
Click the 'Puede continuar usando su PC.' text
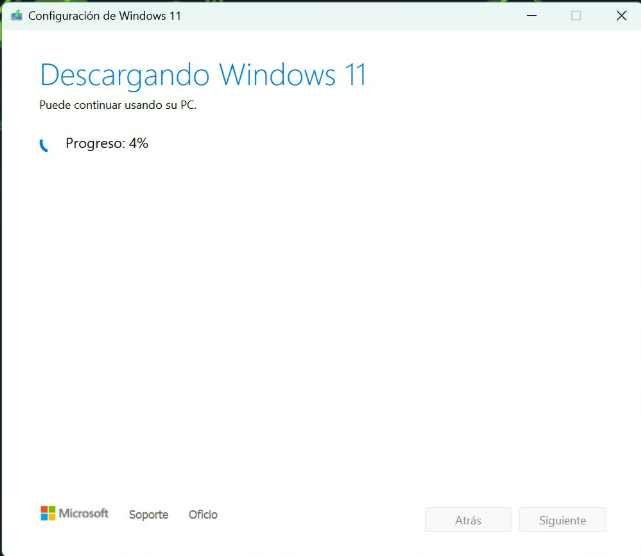click(x=118, y=105)
